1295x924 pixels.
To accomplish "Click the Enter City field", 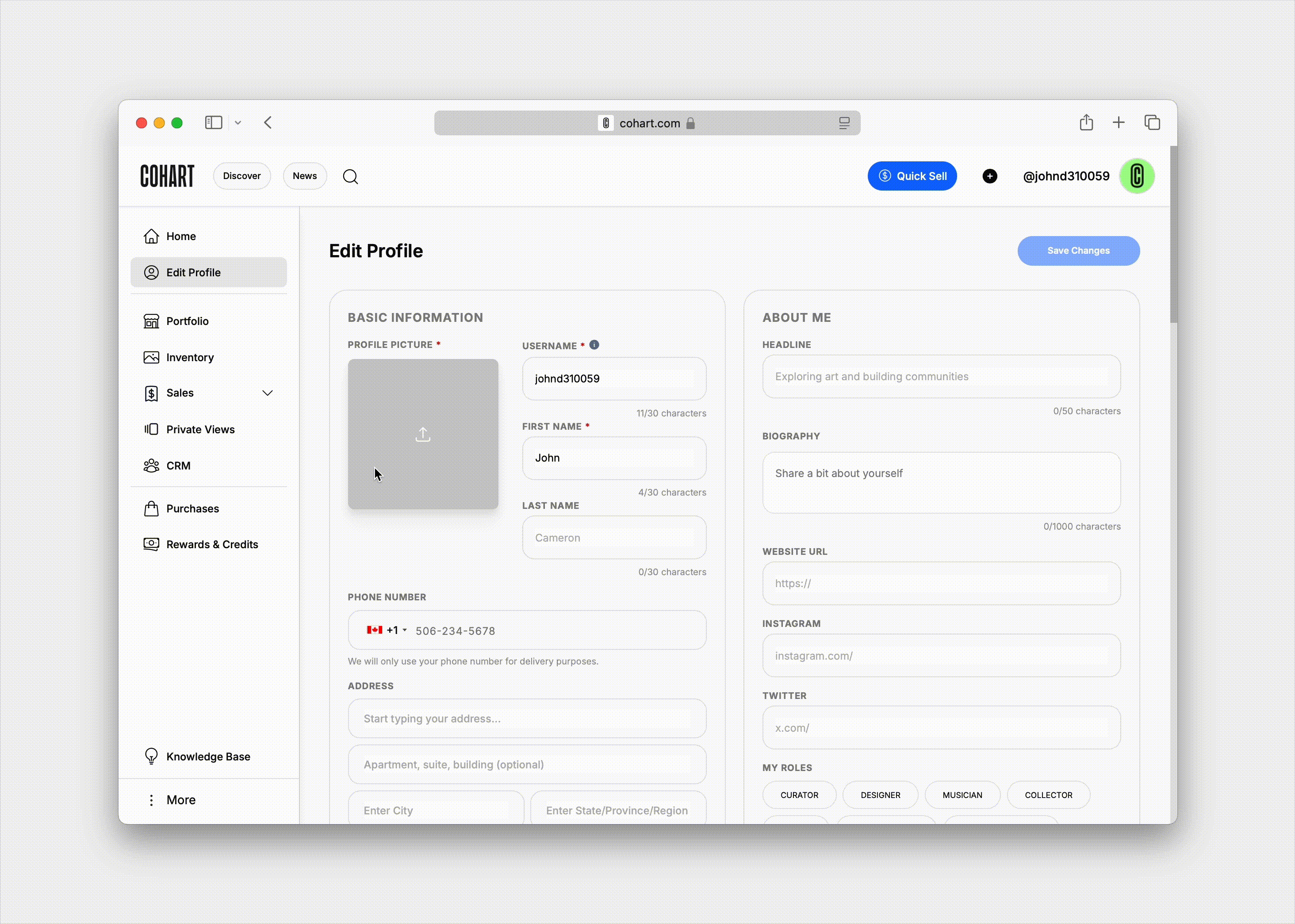I will tap(436, 808).
